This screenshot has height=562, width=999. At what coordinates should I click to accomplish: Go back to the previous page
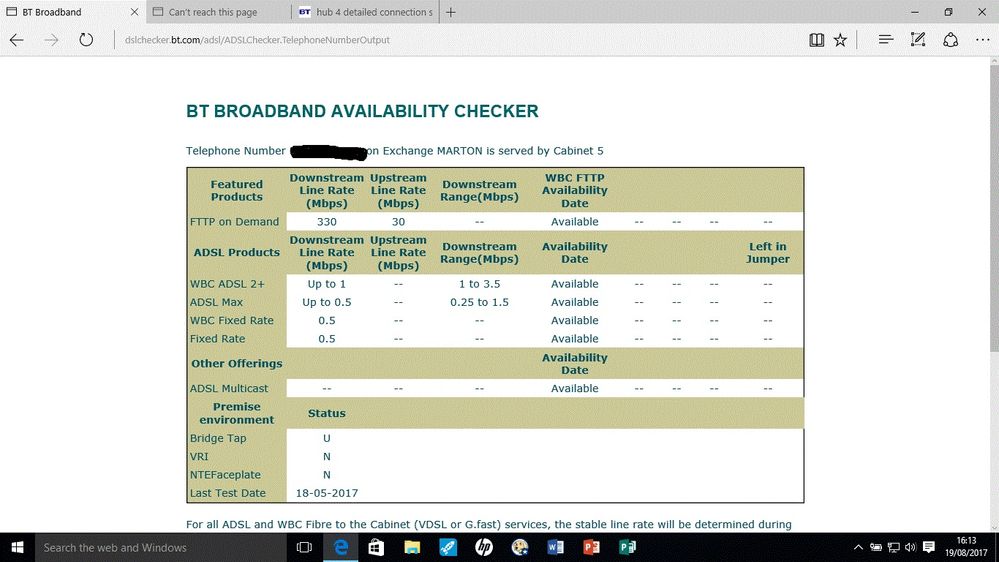click(17, 40)
